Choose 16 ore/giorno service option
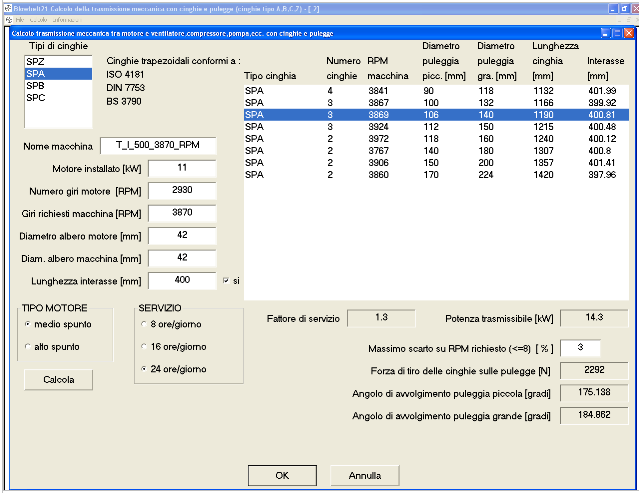Screen dimensions: 639x493 click(x=143, y=346)
